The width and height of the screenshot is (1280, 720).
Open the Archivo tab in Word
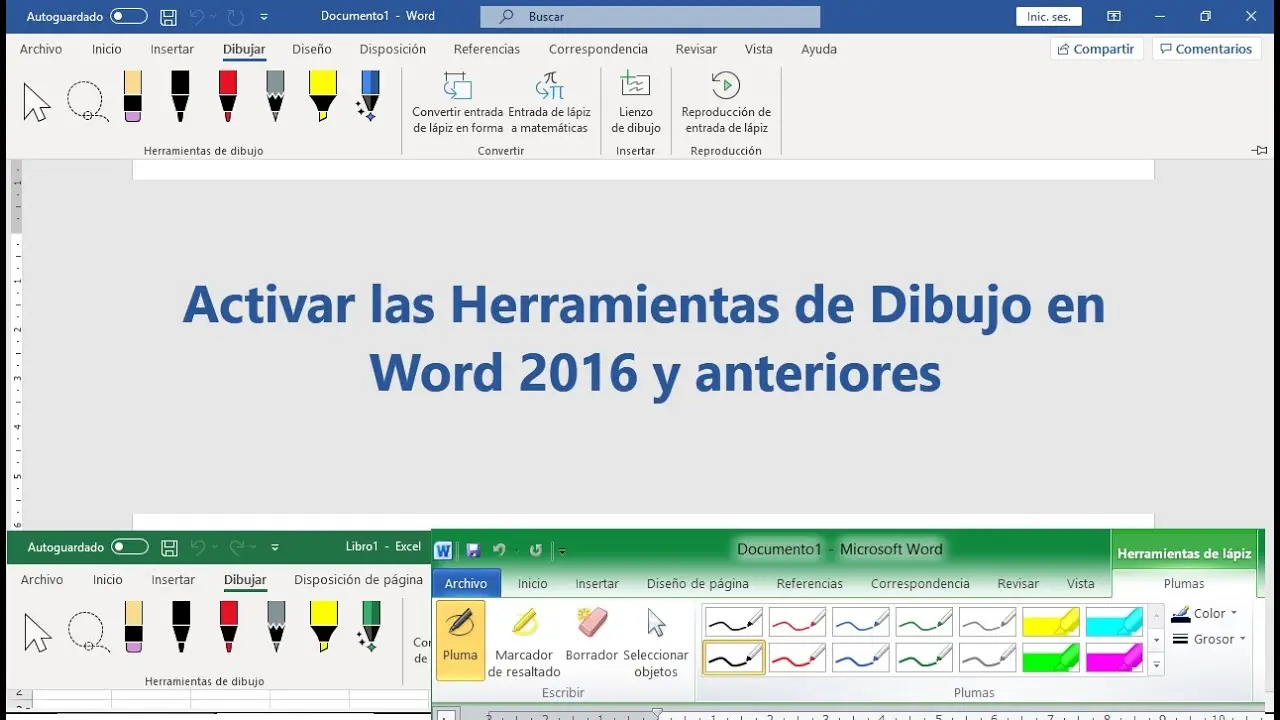coord(41,49)
